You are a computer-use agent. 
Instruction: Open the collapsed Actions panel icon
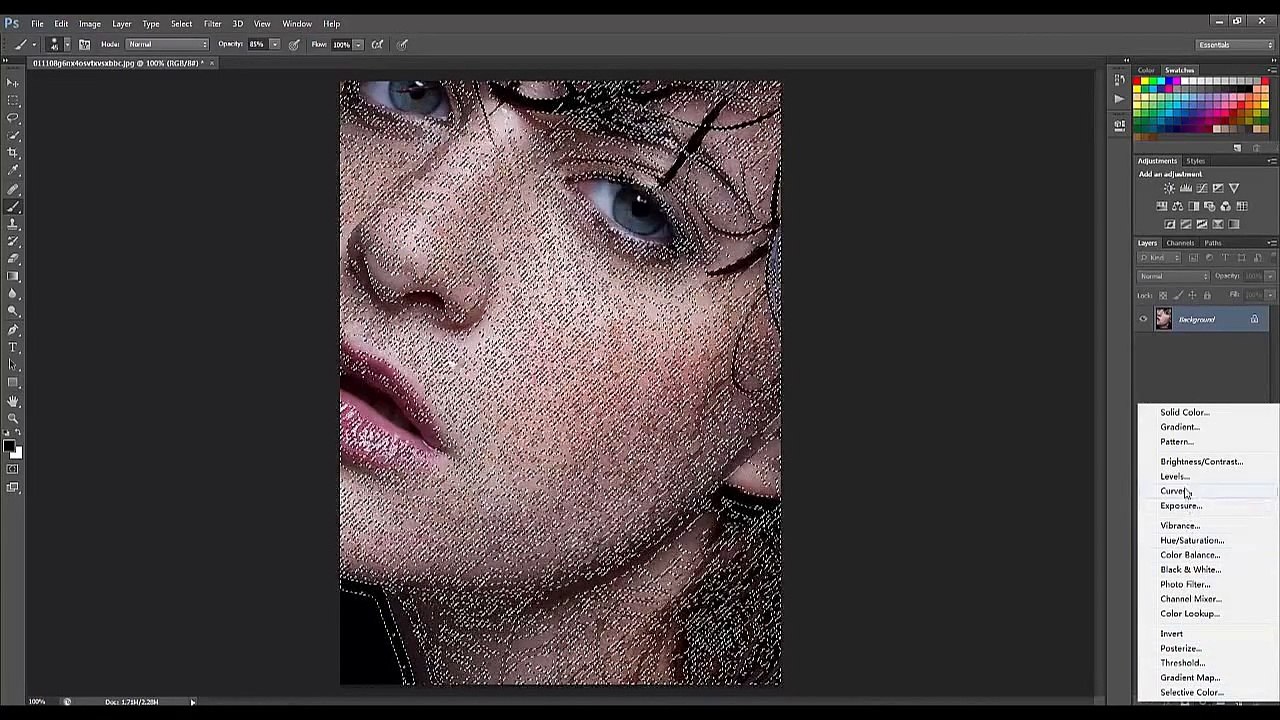[1119, 99]
